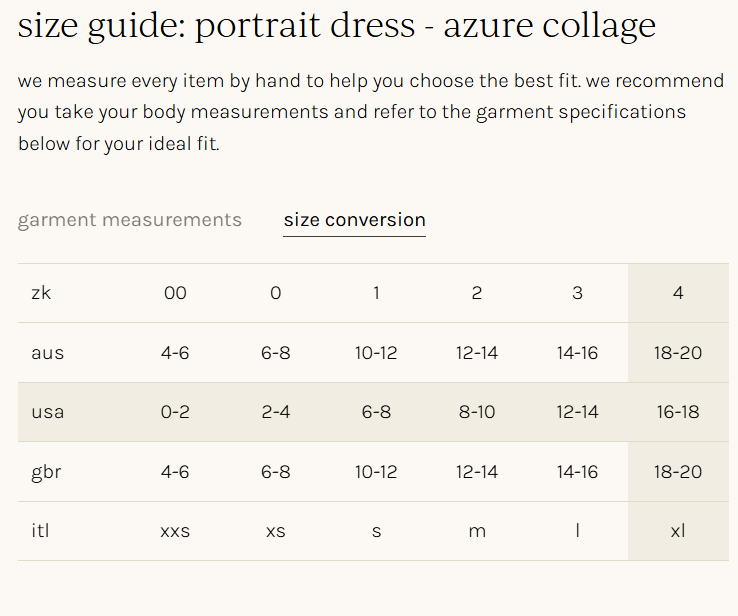Click the aus row label
This screenshot has width=738, height=616.
[x=47, y=353]
